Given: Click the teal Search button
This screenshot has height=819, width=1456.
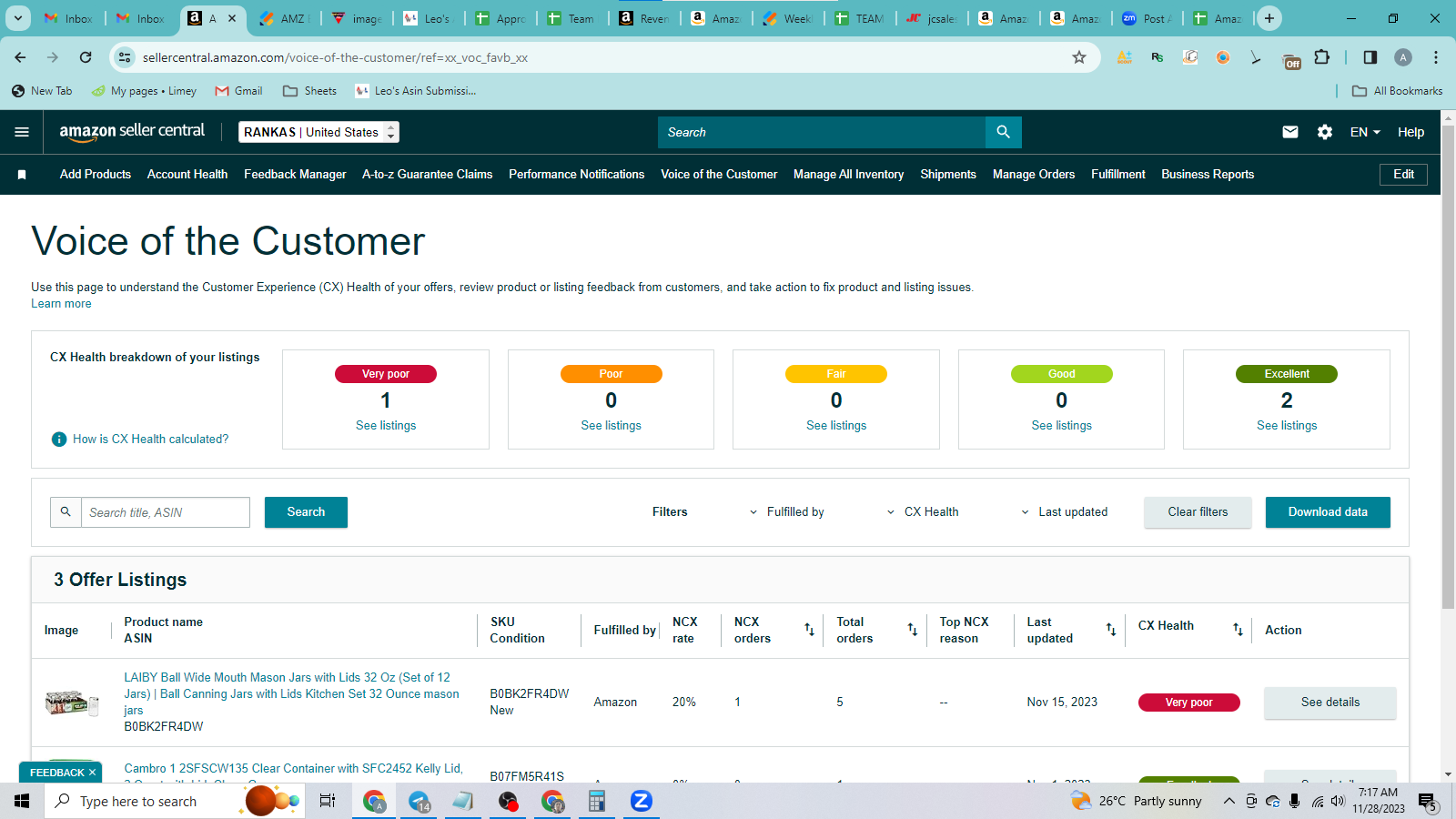Looking at the screenshot, I should (x=306, y=512).
